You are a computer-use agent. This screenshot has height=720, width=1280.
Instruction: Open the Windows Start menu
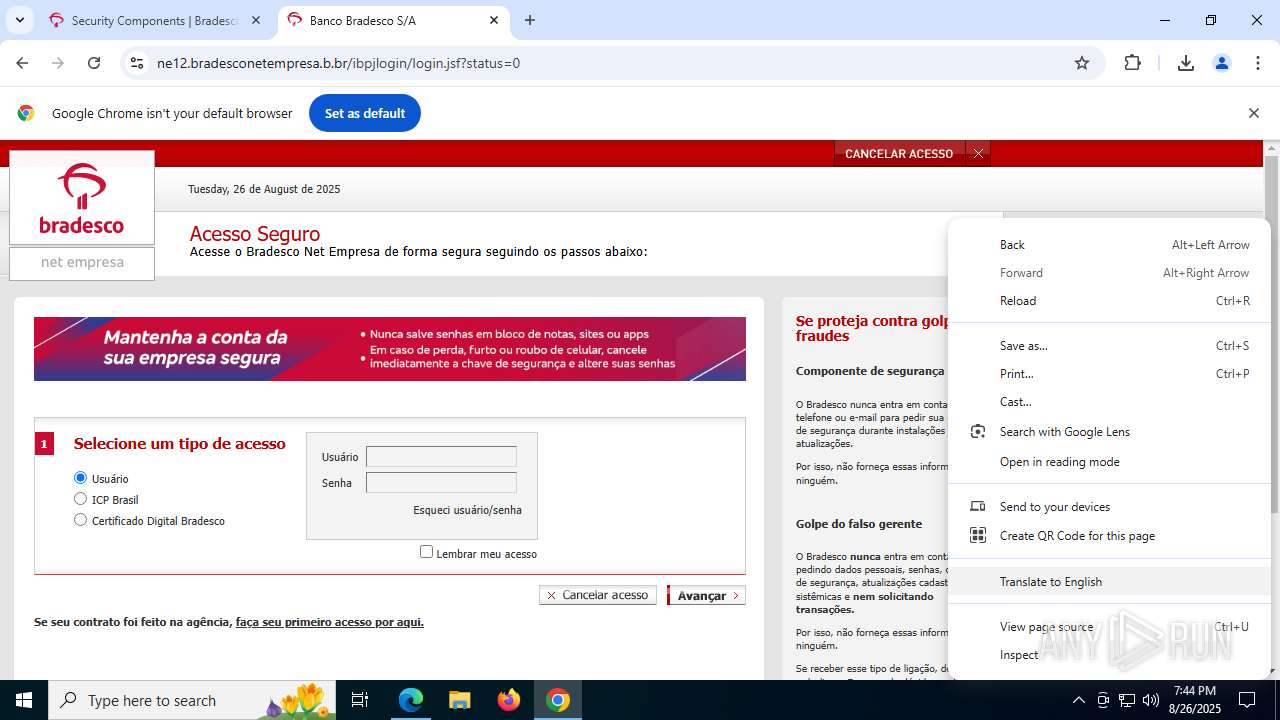24,700
